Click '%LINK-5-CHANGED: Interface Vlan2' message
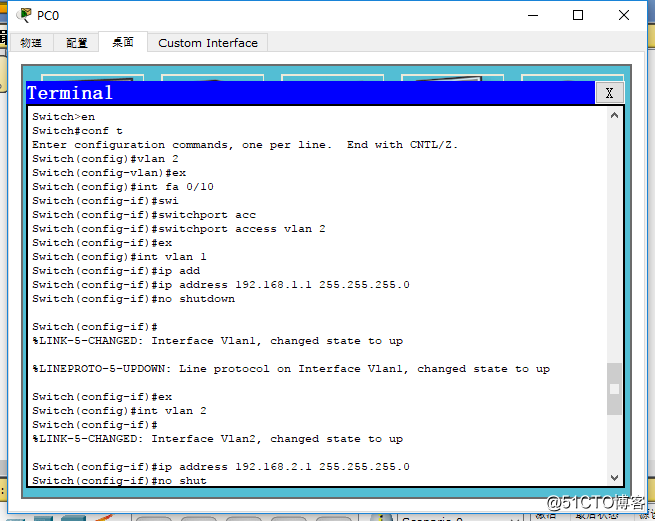This screenshot has width=655, height=521. click(218, 439)
